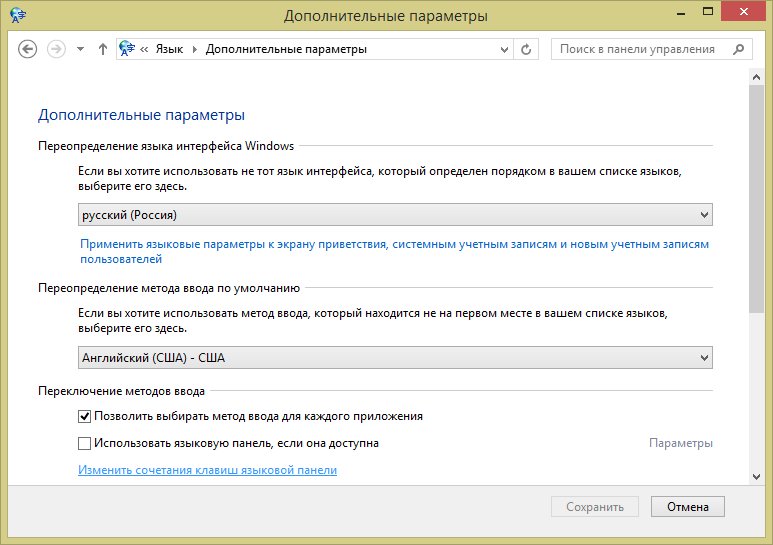Click the refresh button in address bar
773x545 pixels.
[527, 49]
